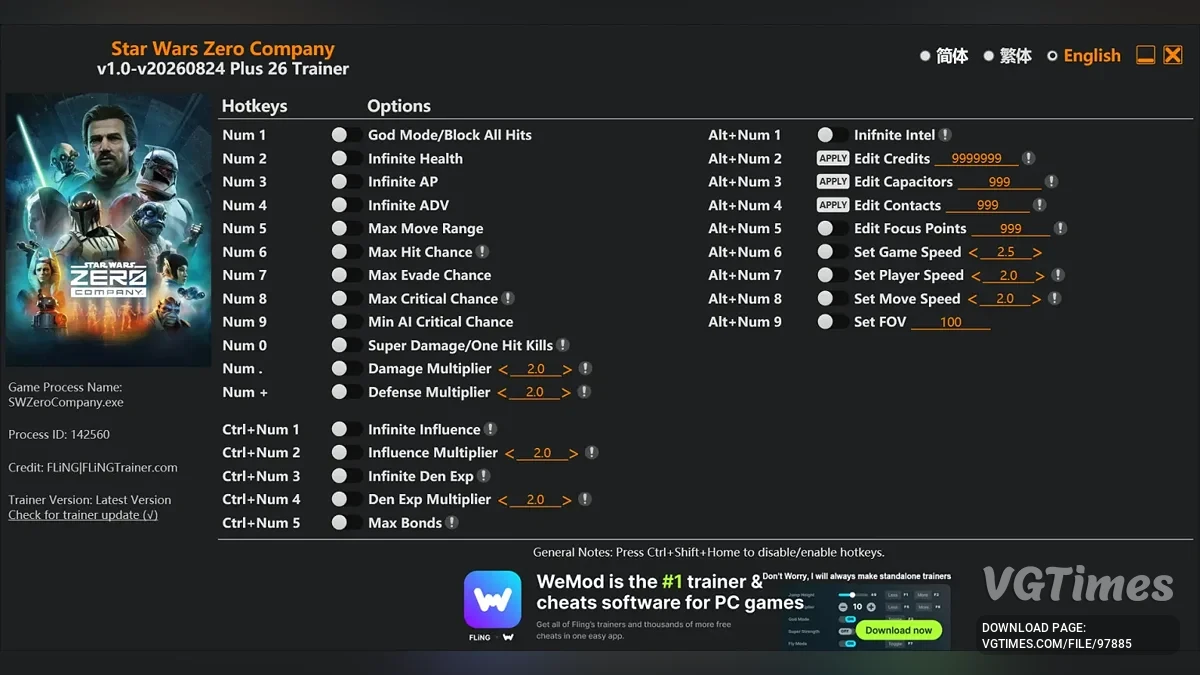Click Game Speed value field 2.5

[x=1006, y=252]
